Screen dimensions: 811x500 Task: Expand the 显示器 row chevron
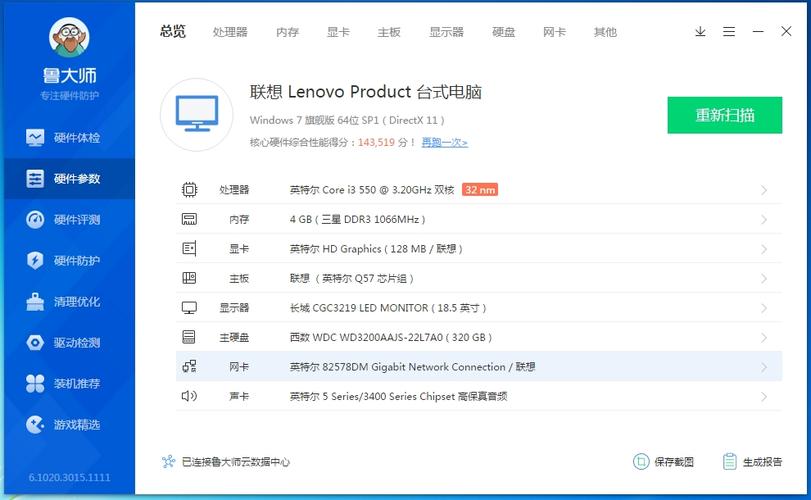pos(764,308)
